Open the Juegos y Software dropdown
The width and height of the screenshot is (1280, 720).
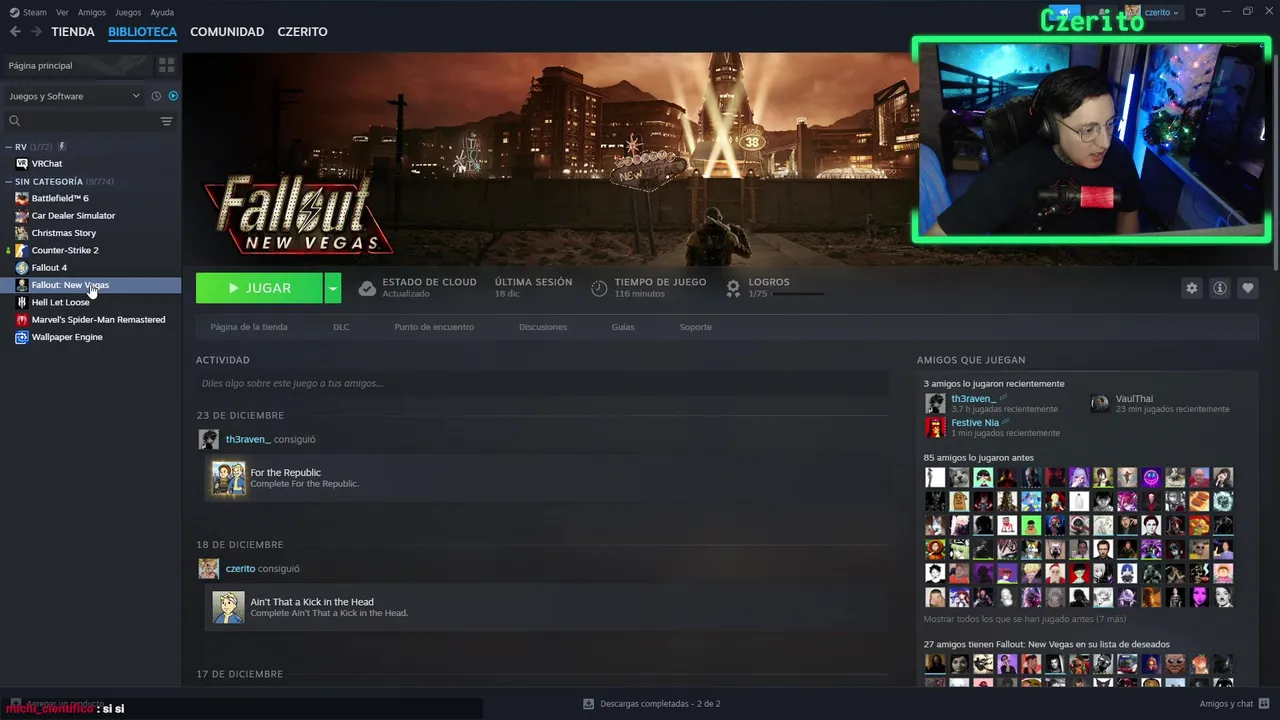coord(75,96)
